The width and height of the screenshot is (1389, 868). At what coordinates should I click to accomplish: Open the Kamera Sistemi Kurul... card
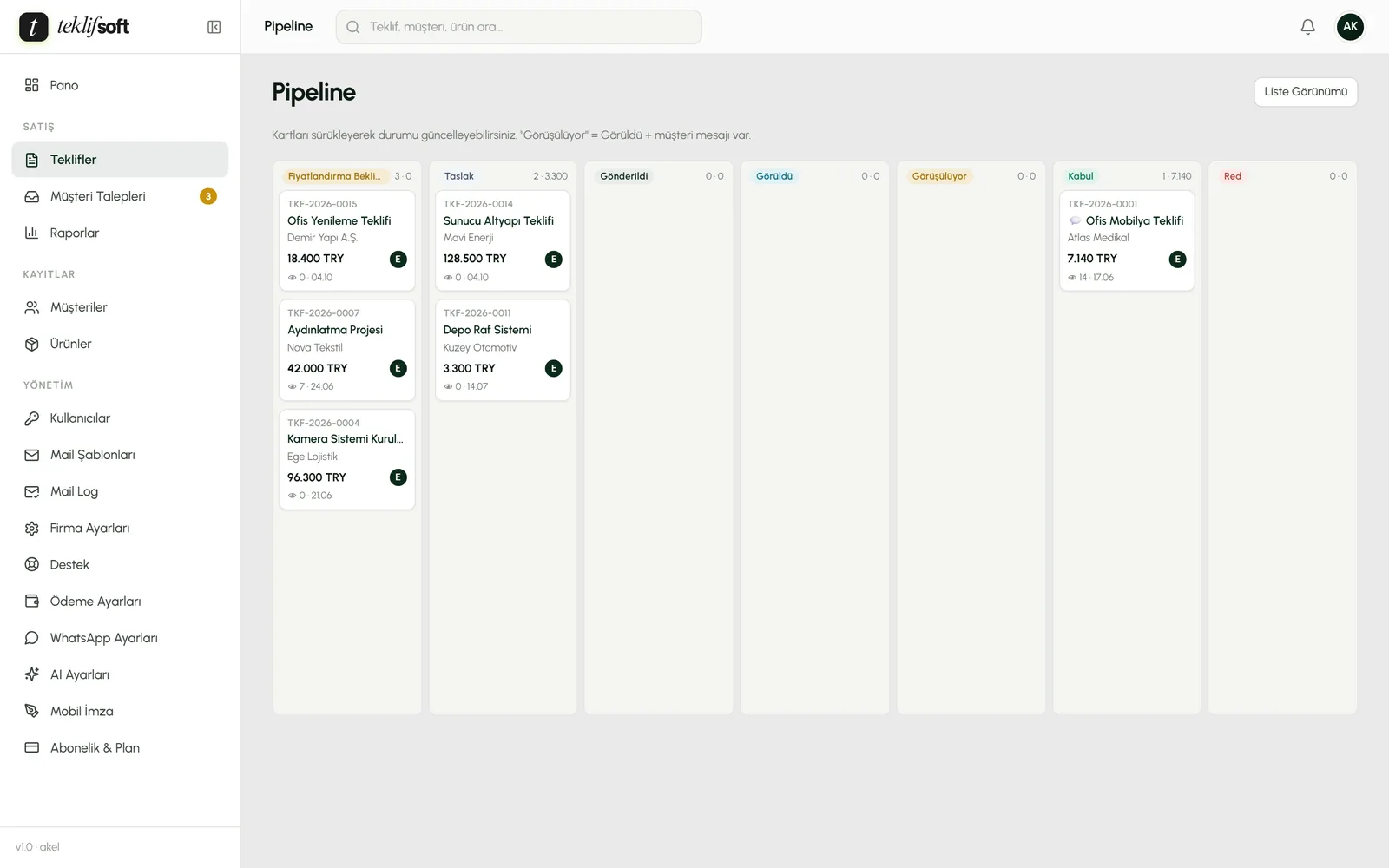click(x=347, y=459)
